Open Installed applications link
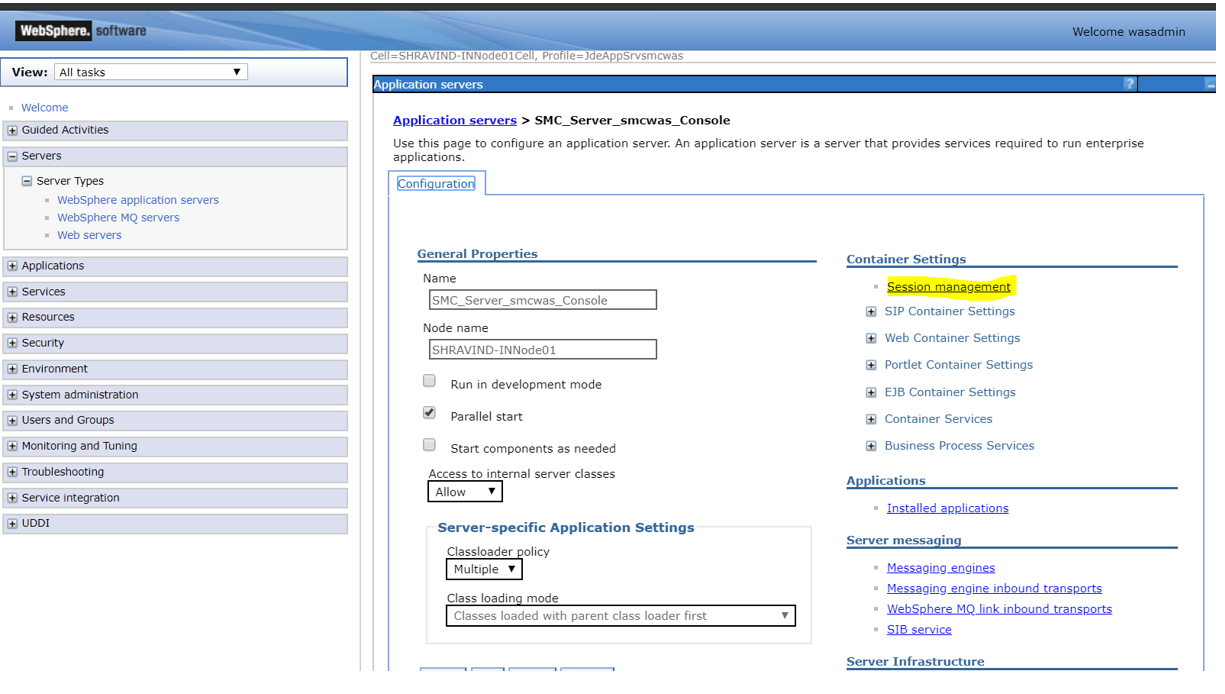The image size is (1225, 694). click(x=948, y=508)
